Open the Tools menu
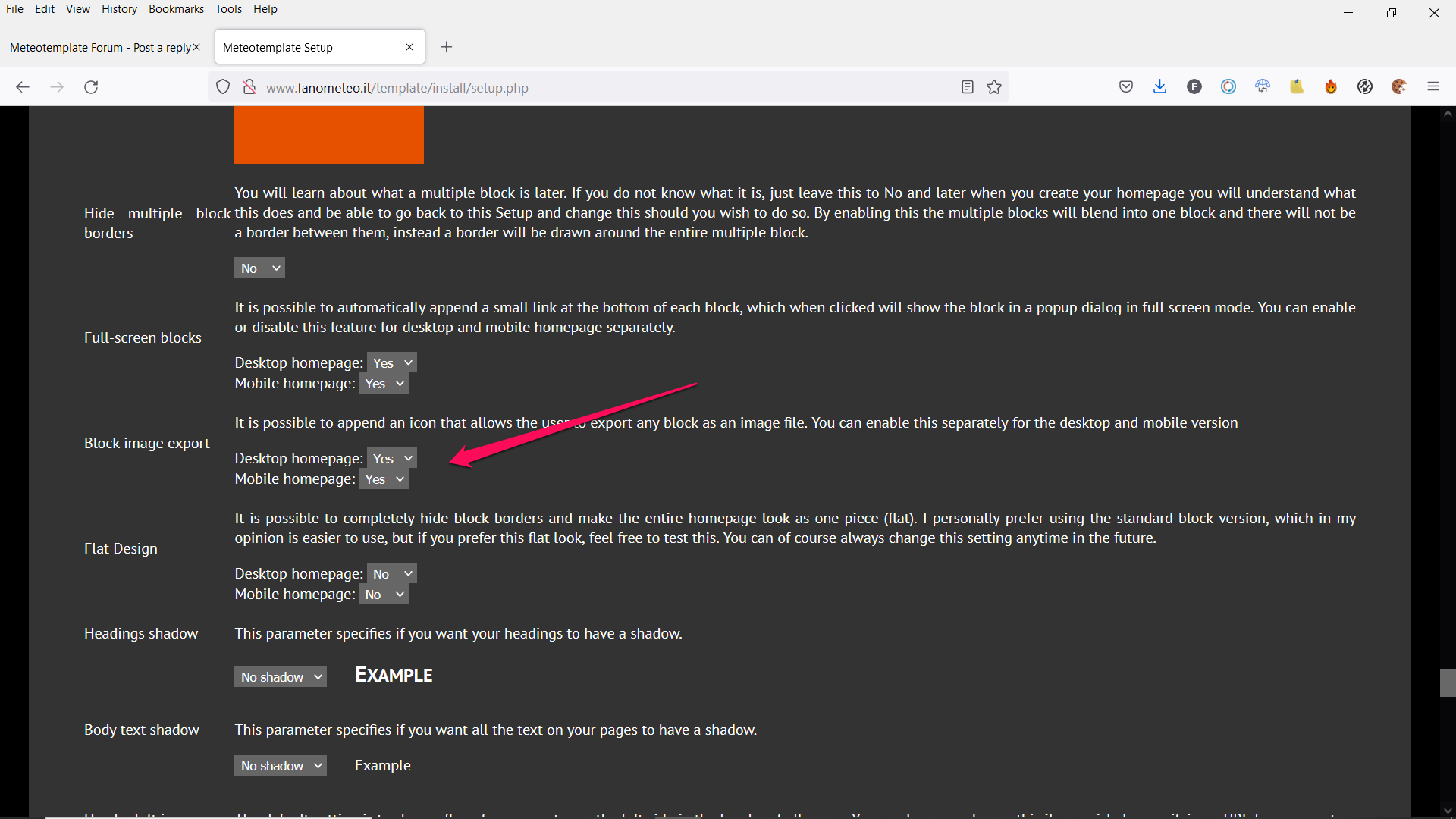The height and width of the screenshot is (819, 1456). 228,9
